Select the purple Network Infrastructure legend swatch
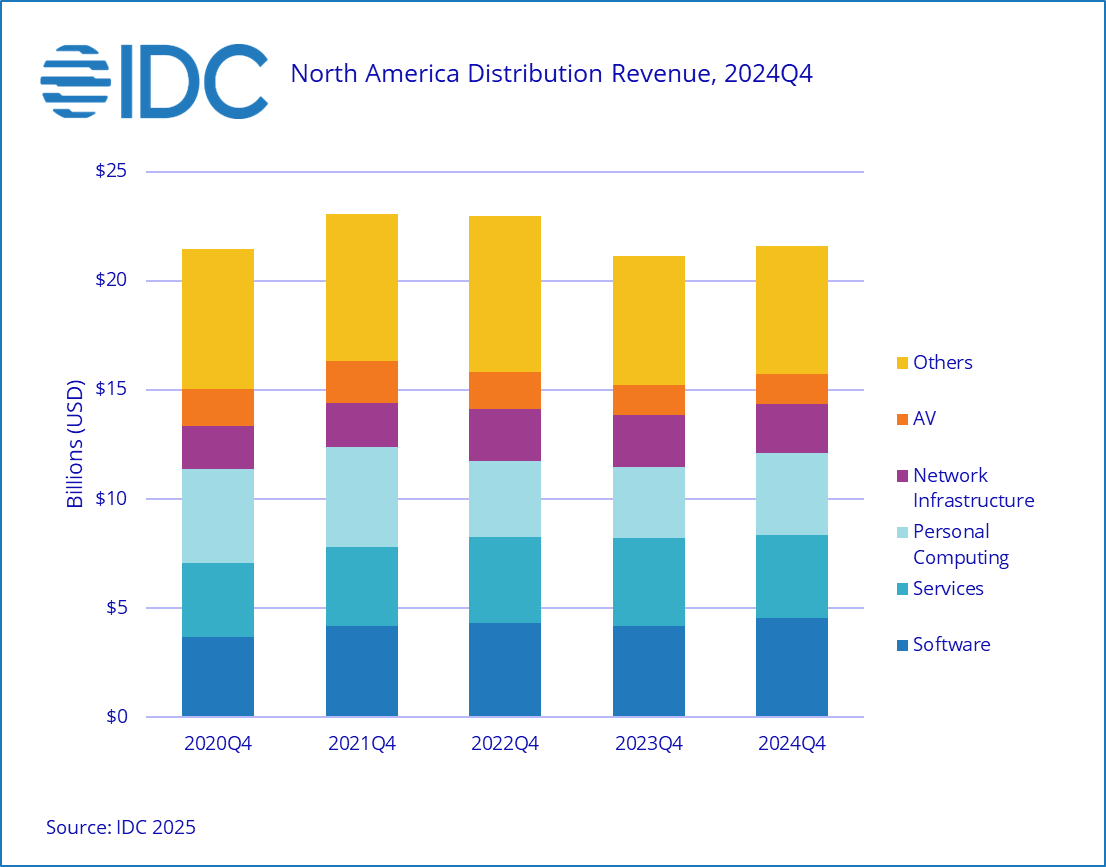The image size is (1106, 867). tap(901, 476)
